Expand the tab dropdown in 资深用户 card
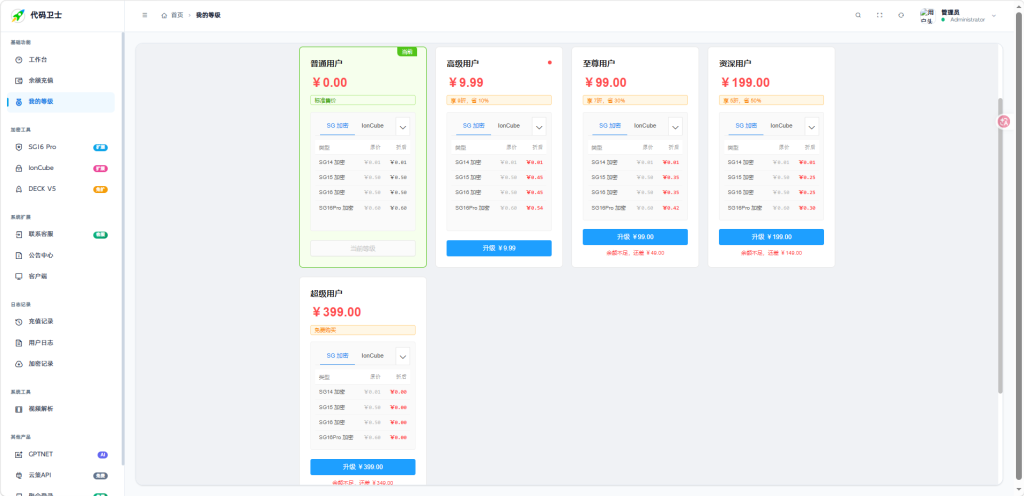Viewport: 1024px width, 496px height. [x=811, y=127]
